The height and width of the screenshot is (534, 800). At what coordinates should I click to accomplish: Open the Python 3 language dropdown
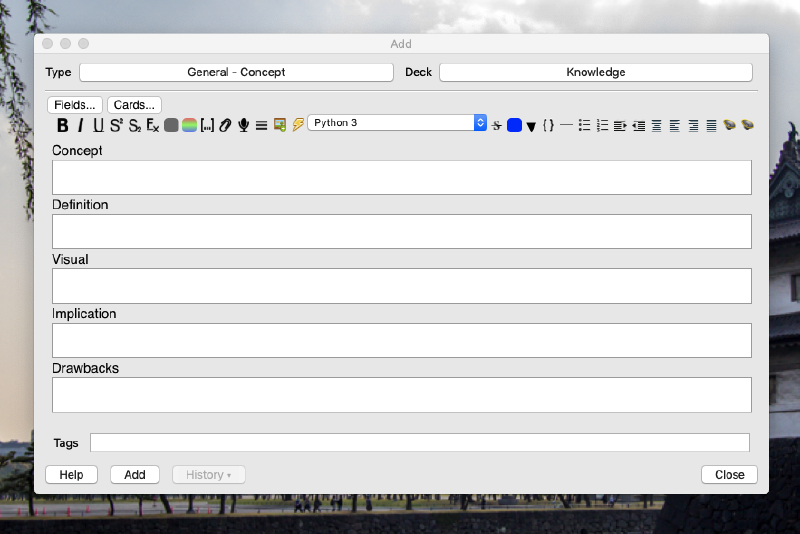[397, 123]
